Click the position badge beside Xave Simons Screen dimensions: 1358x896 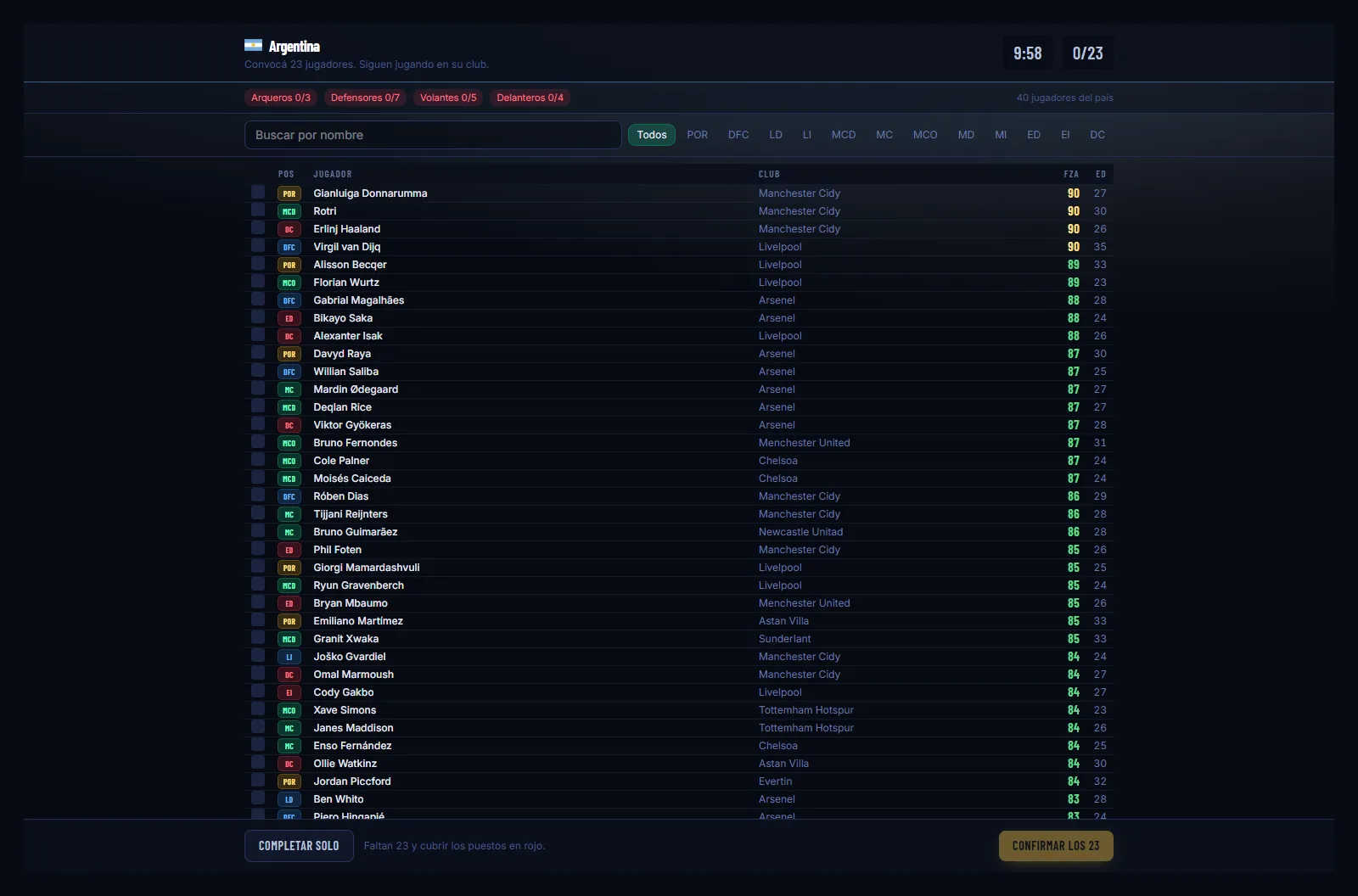pyautogui.click(x=289, y=710)
